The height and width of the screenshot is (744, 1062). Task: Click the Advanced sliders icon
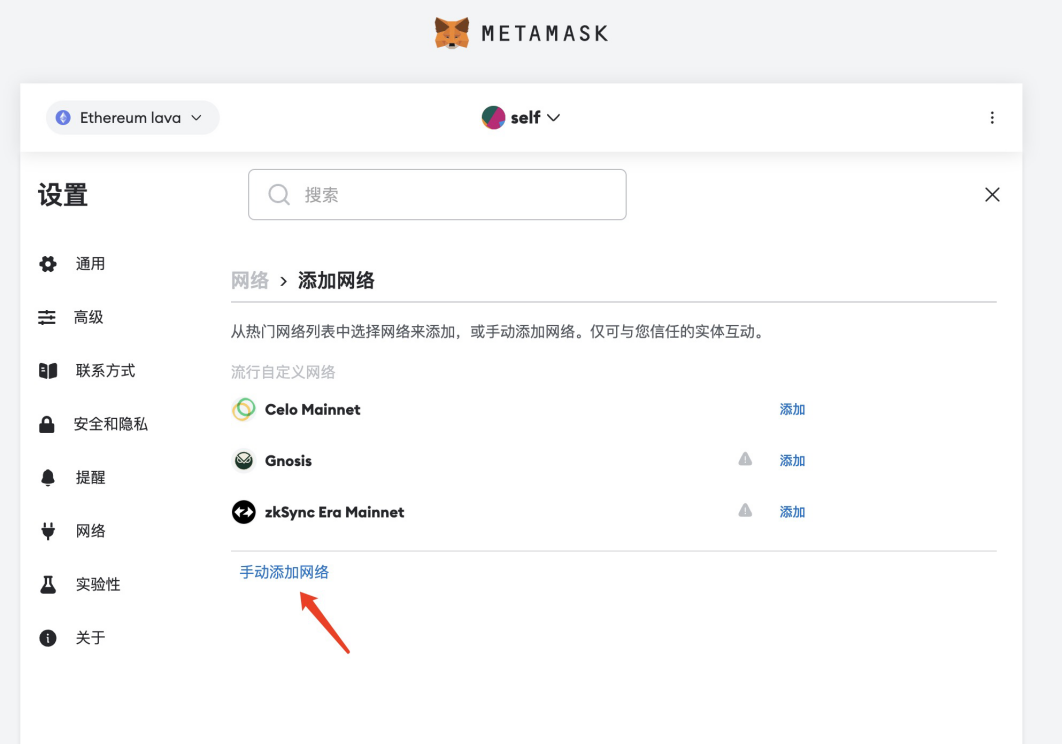pos(47,317)
